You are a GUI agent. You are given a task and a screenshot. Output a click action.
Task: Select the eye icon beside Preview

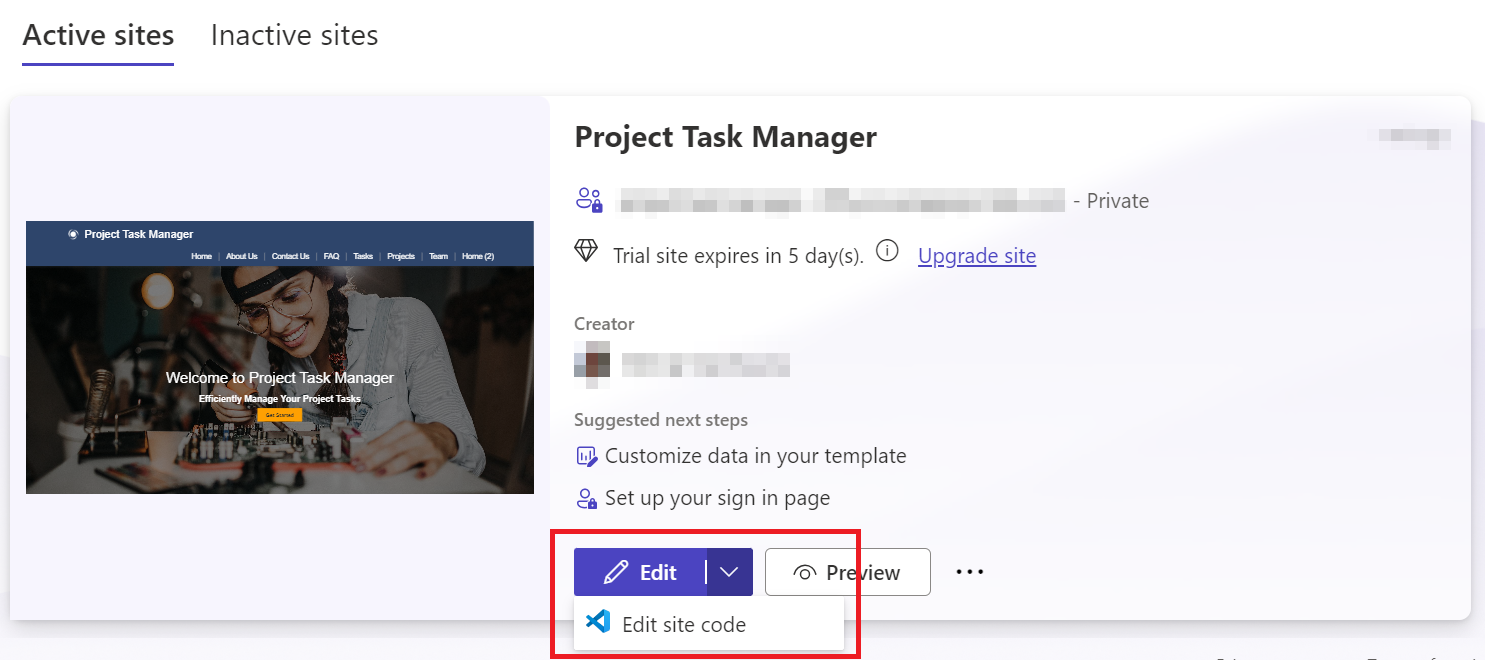804,572
